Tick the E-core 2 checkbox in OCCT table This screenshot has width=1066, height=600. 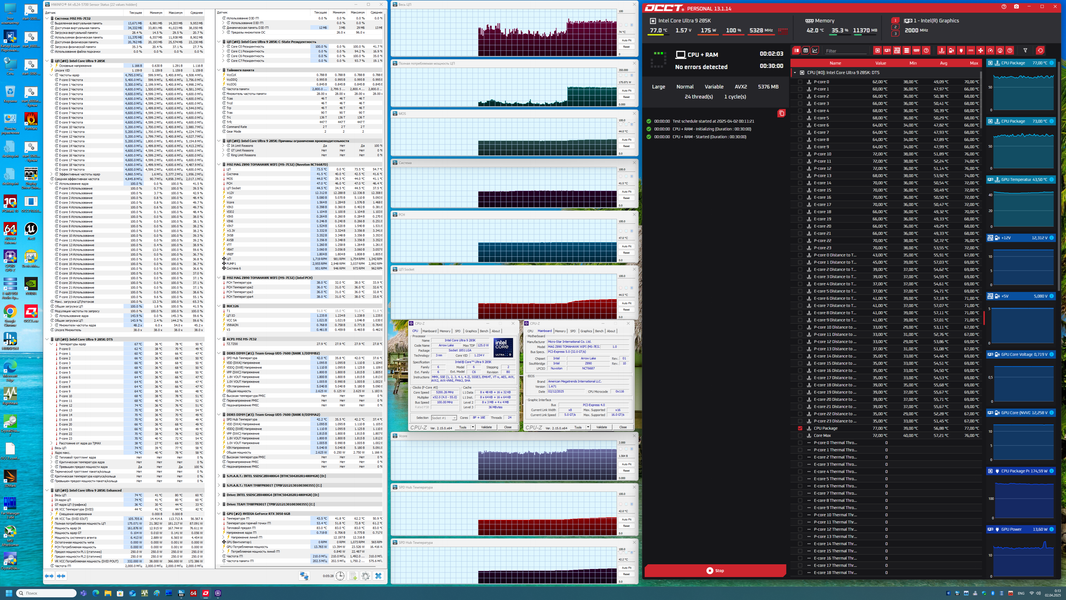click(800, 96)
